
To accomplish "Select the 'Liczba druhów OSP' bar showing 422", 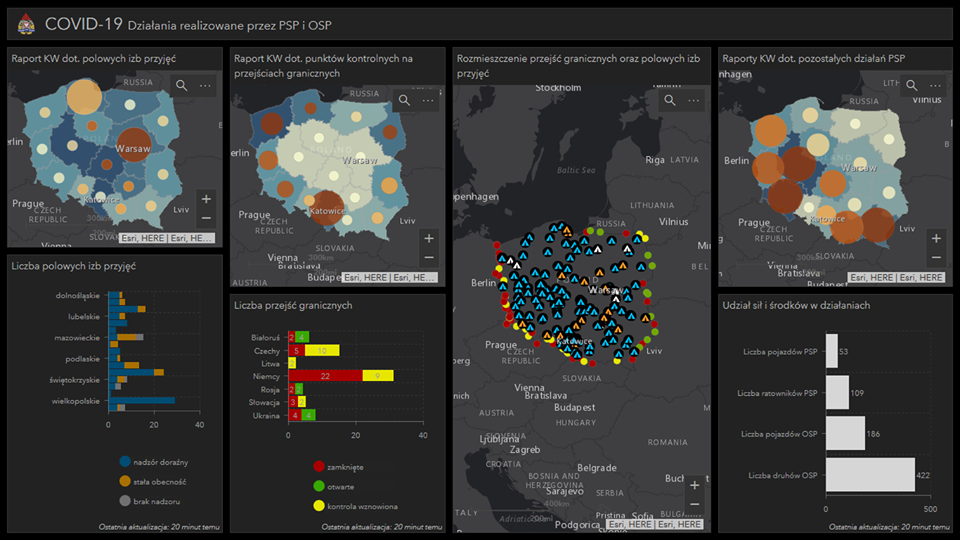I will [869, 475].
